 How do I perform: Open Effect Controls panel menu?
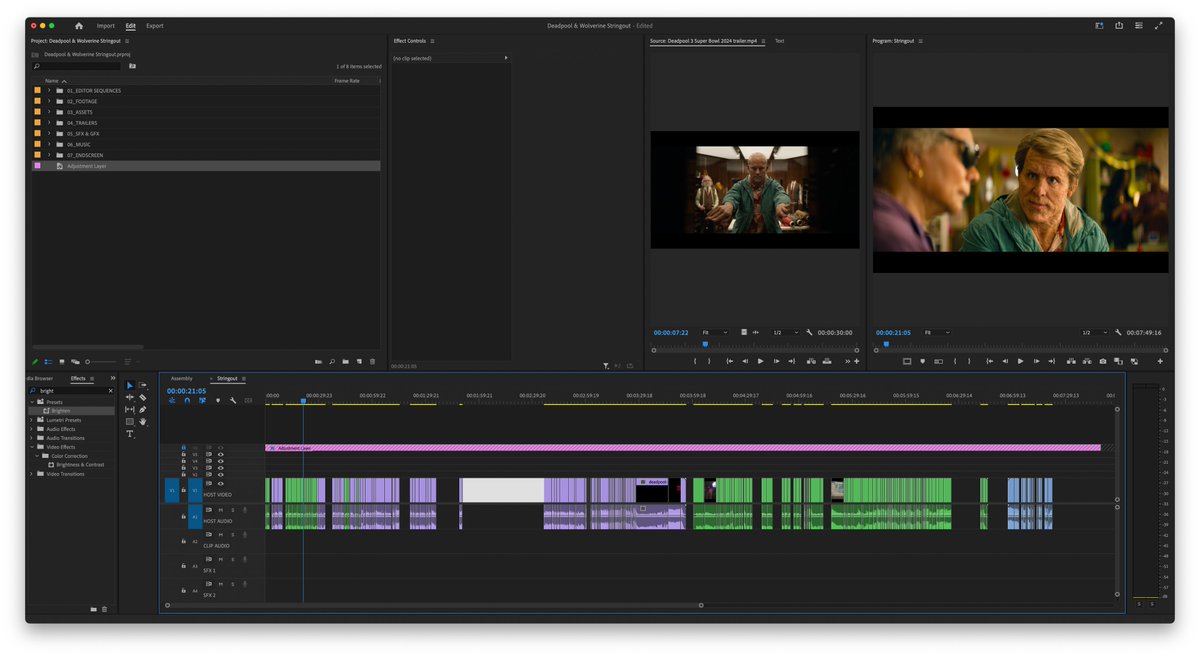coord(432,41)
